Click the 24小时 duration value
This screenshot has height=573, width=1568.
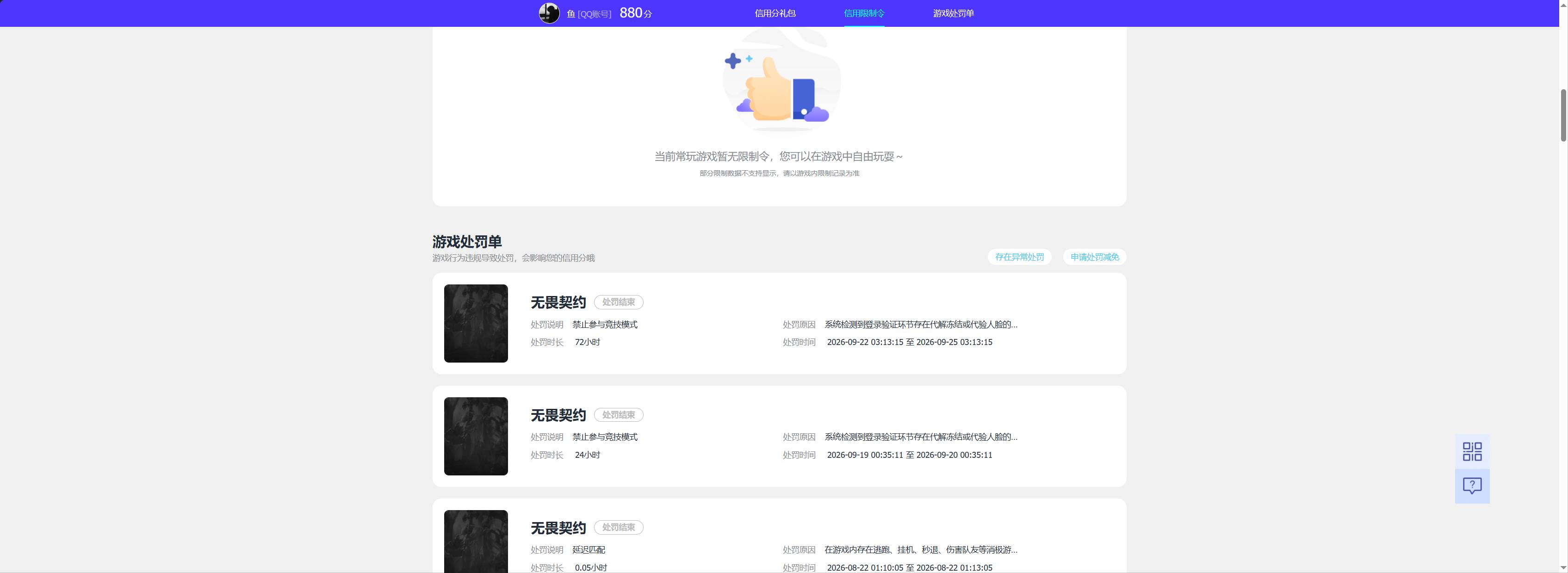pos(588,455)
